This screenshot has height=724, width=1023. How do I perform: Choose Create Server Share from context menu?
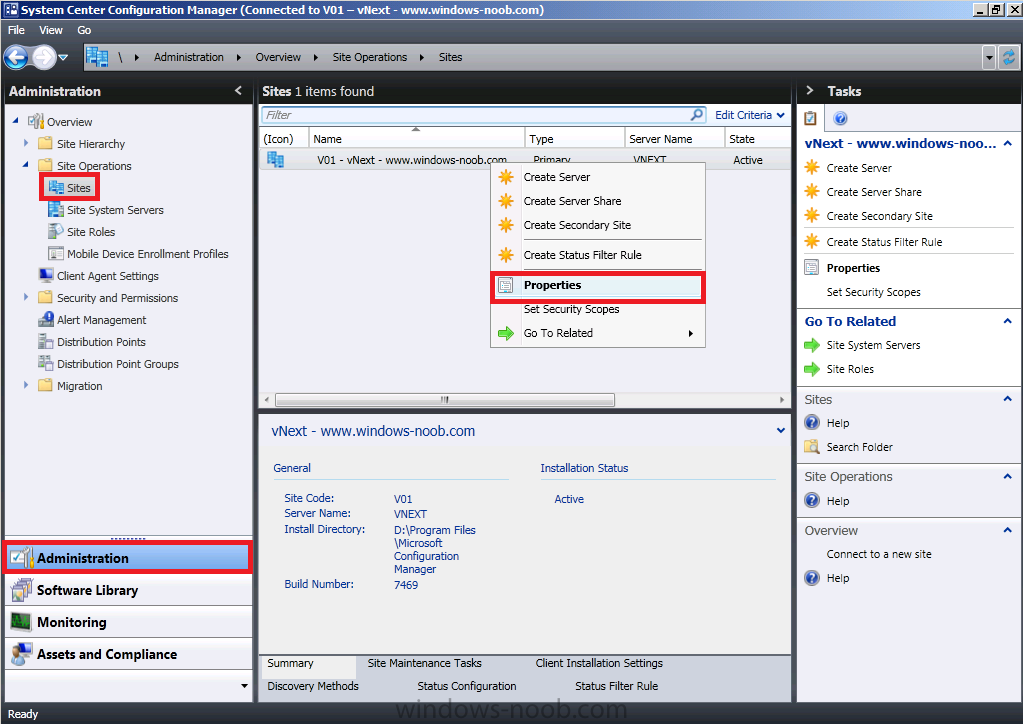click(x=598, y=201)
